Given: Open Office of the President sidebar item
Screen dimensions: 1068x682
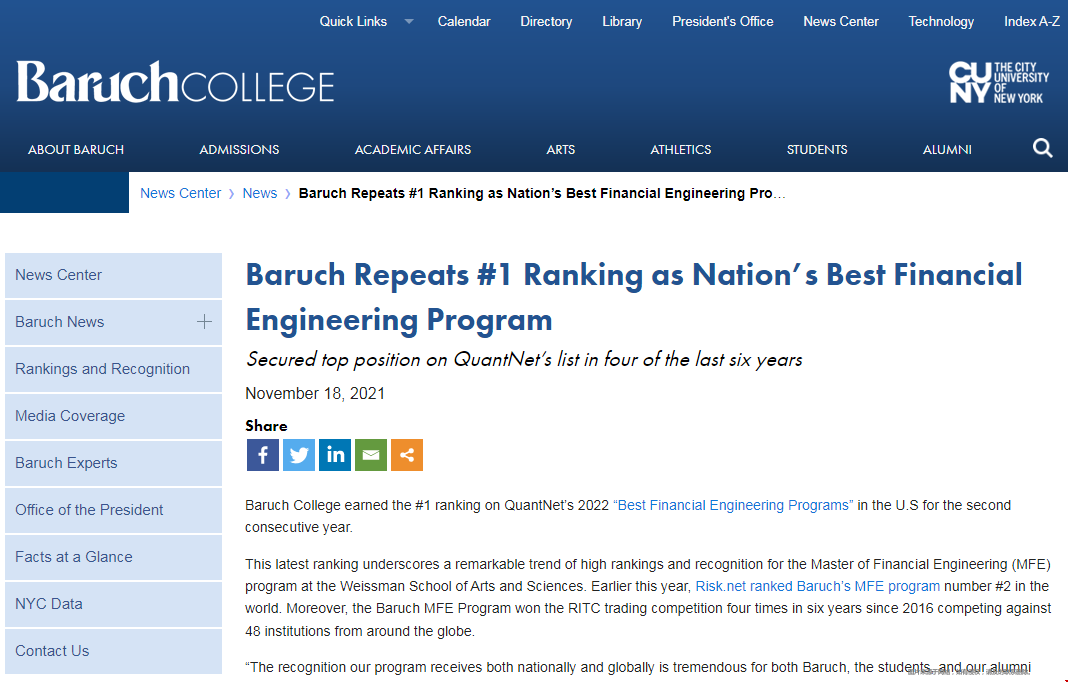Looking at the screenshot, I should click(113, 510).
